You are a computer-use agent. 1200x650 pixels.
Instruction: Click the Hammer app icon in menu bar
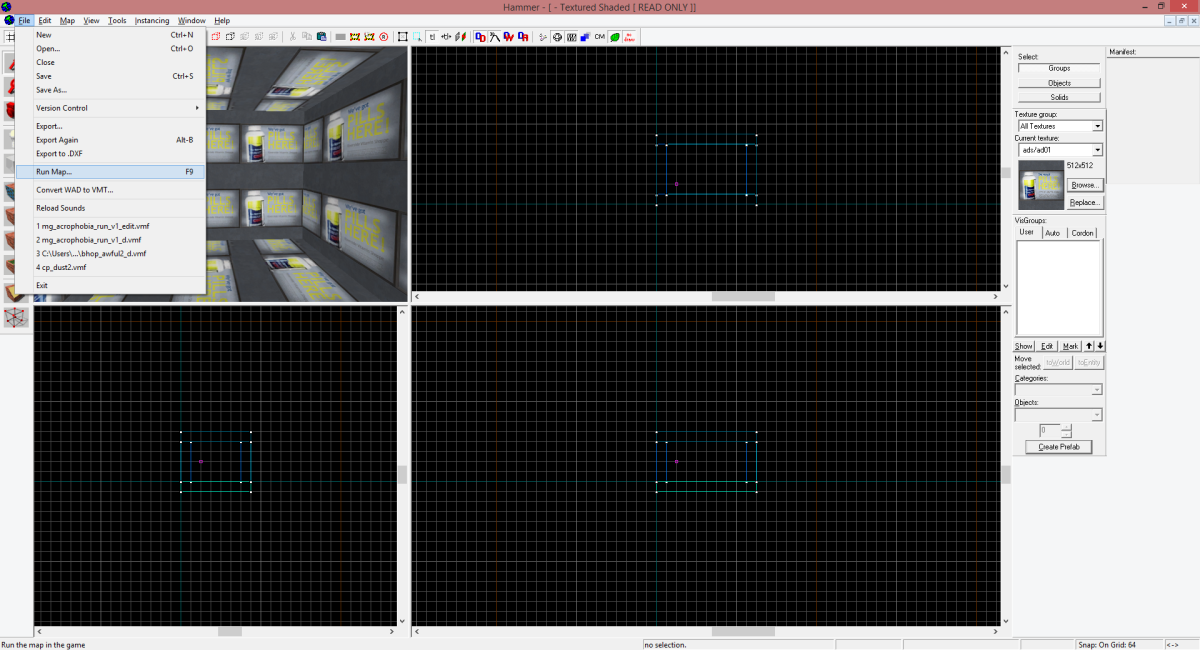point(8,20)
